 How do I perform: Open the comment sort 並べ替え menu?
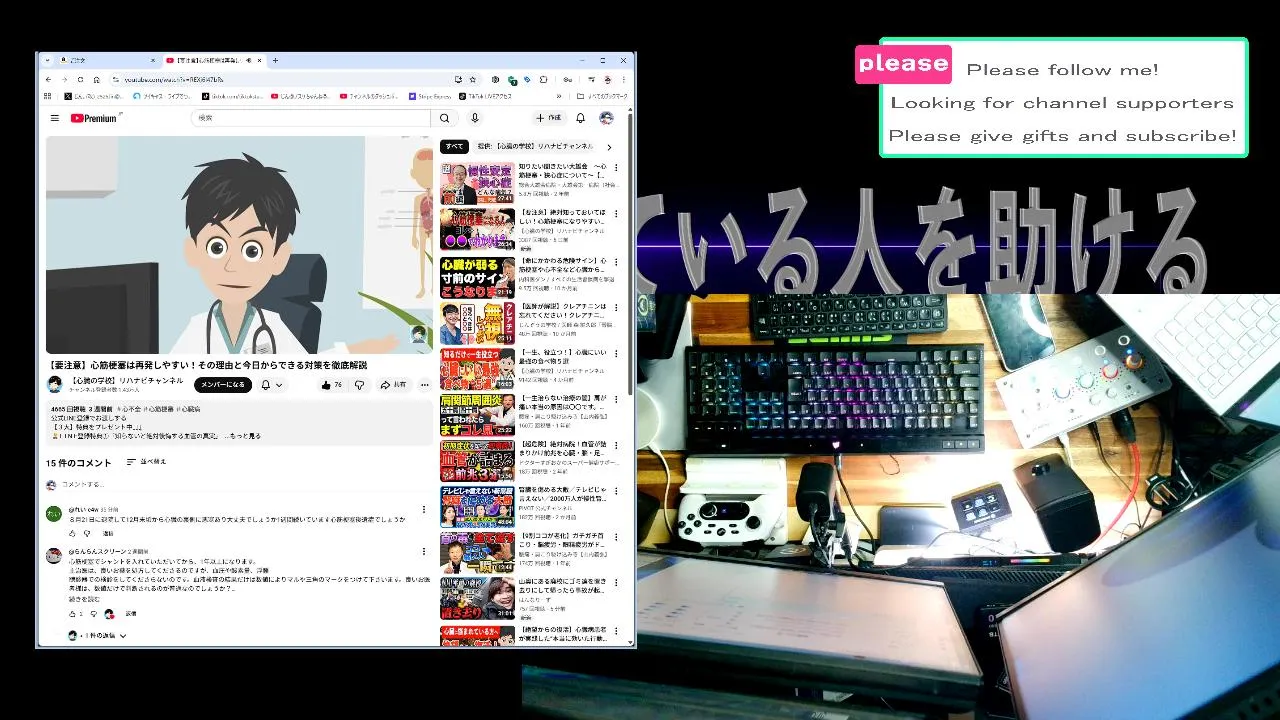[x=146, y=462]
